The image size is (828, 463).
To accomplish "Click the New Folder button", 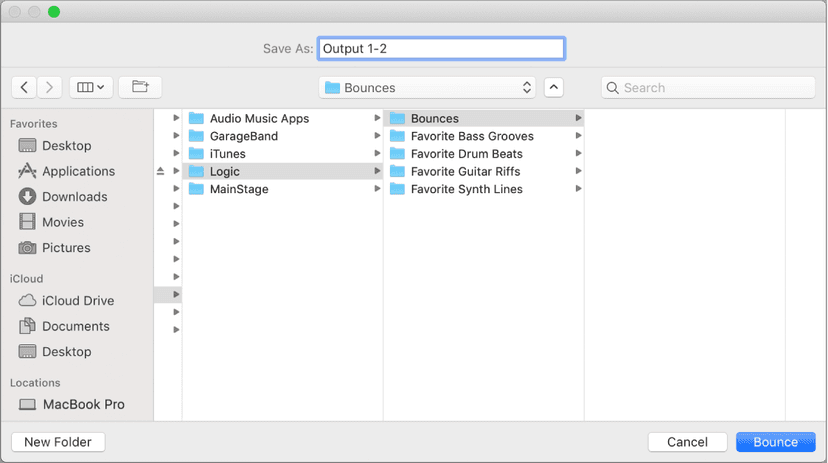I will coord(58,442).
